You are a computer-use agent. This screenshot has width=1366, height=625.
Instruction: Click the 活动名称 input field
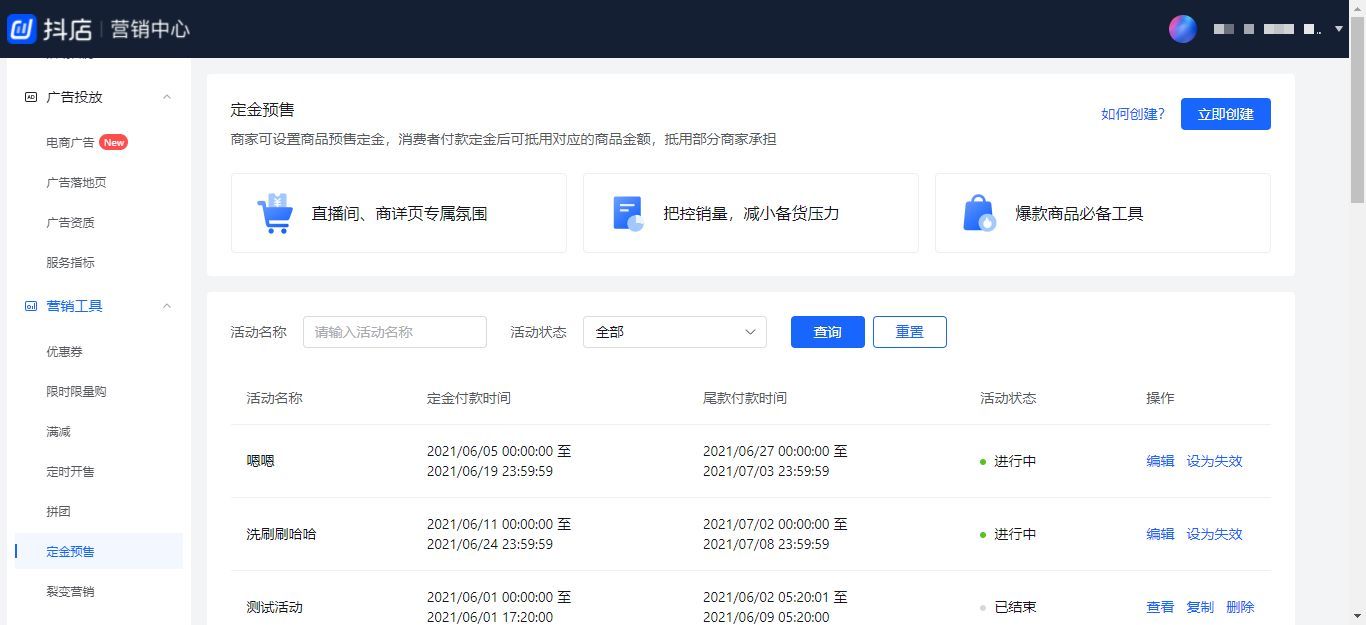click(x=394, y=332)
